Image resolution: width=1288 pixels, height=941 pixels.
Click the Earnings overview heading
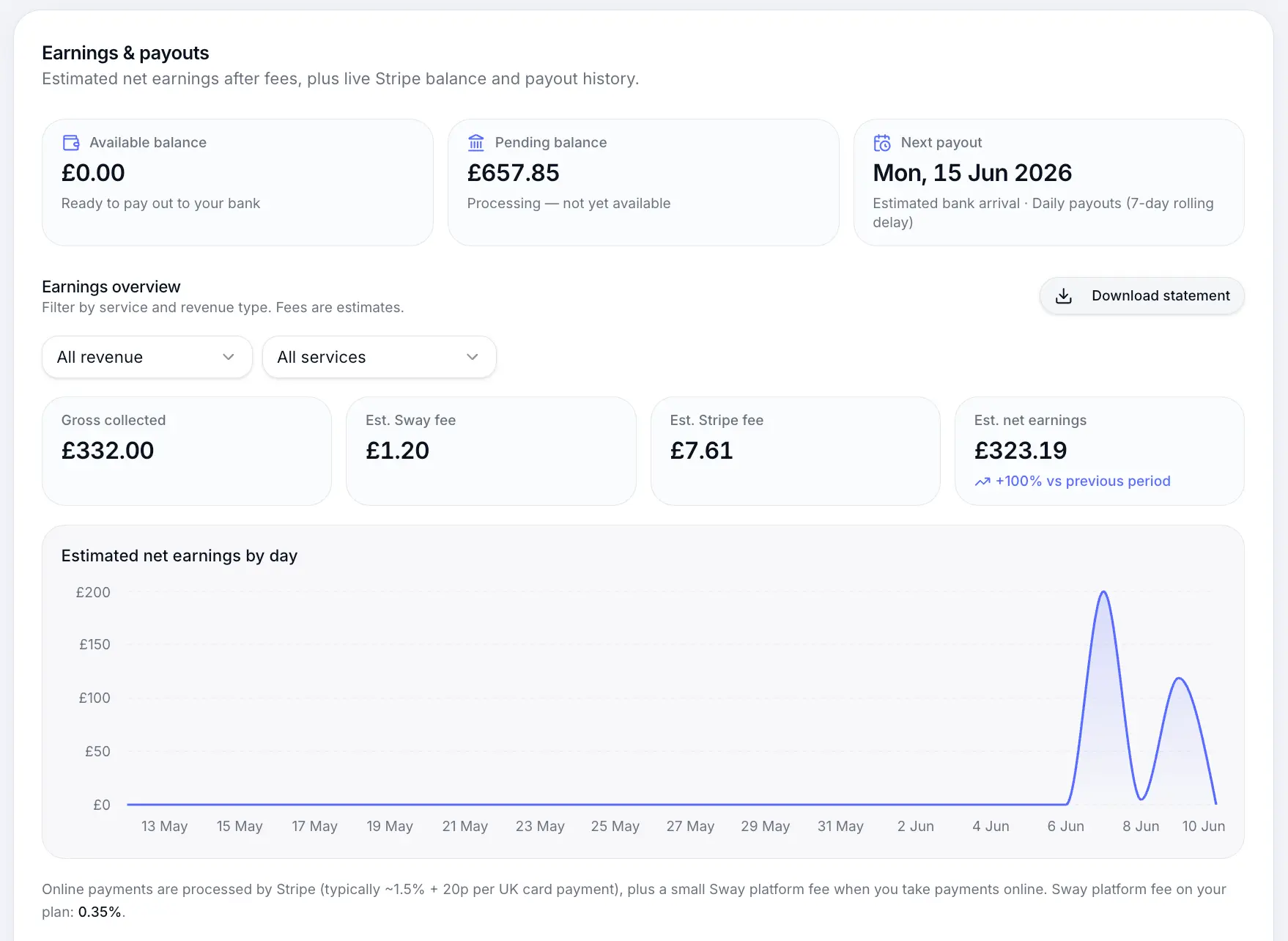coord(111,287)
